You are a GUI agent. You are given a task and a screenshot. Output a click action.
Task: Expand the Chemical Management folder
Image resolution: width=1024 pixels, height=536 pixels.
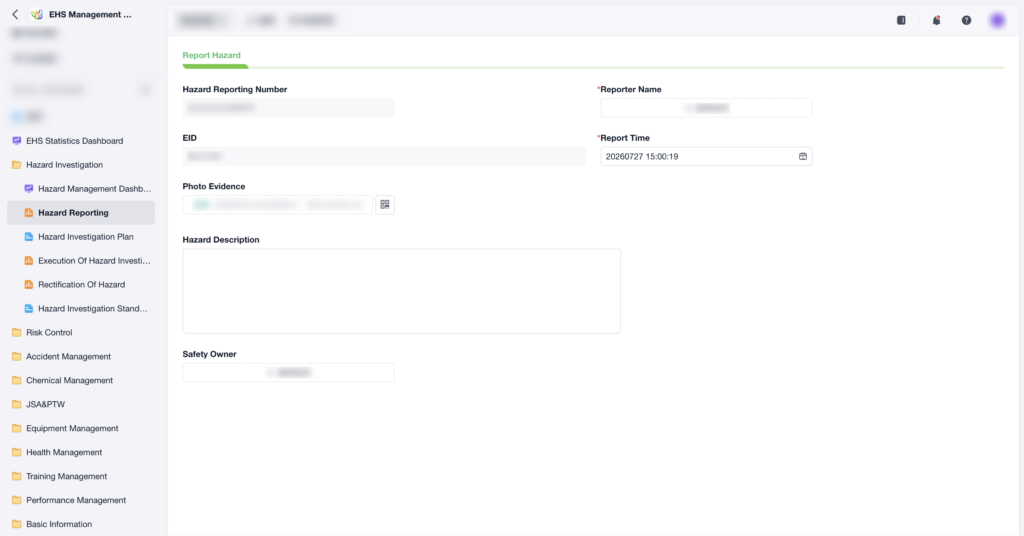pos(69,381)
